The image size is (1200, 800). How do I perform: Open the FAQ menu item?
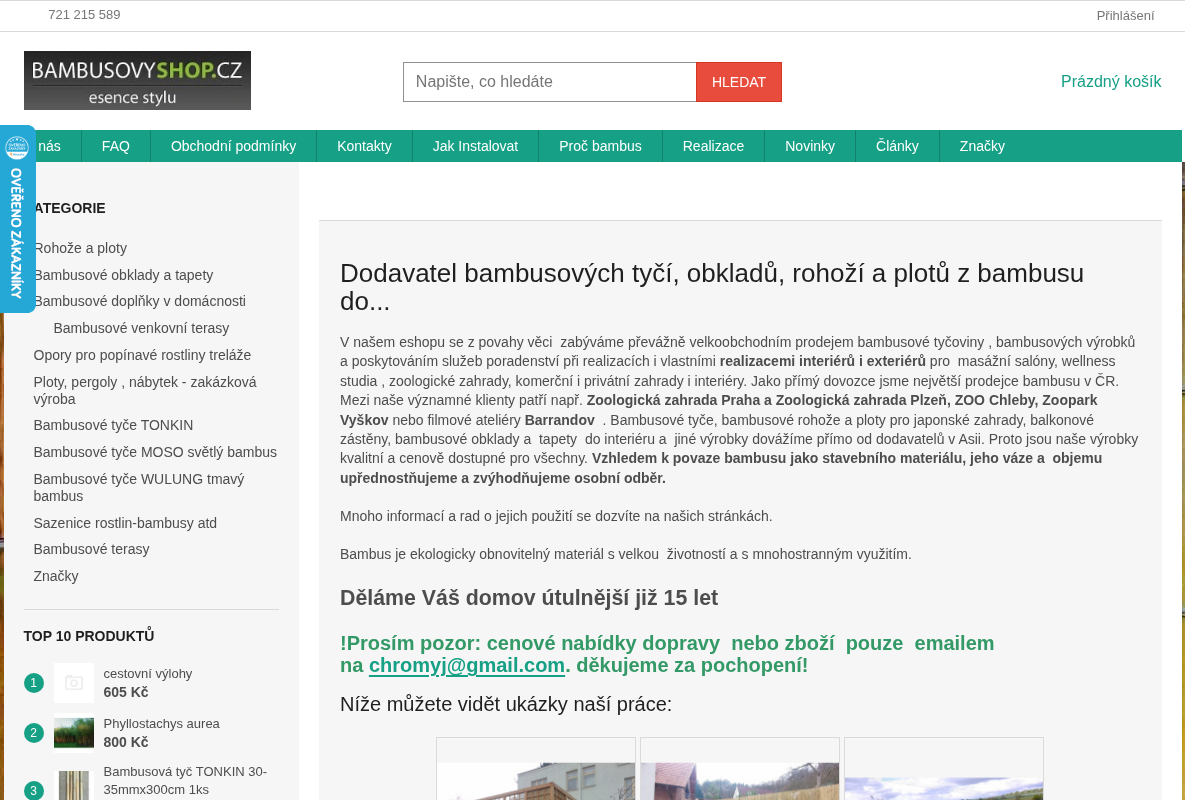pos(116,146)
